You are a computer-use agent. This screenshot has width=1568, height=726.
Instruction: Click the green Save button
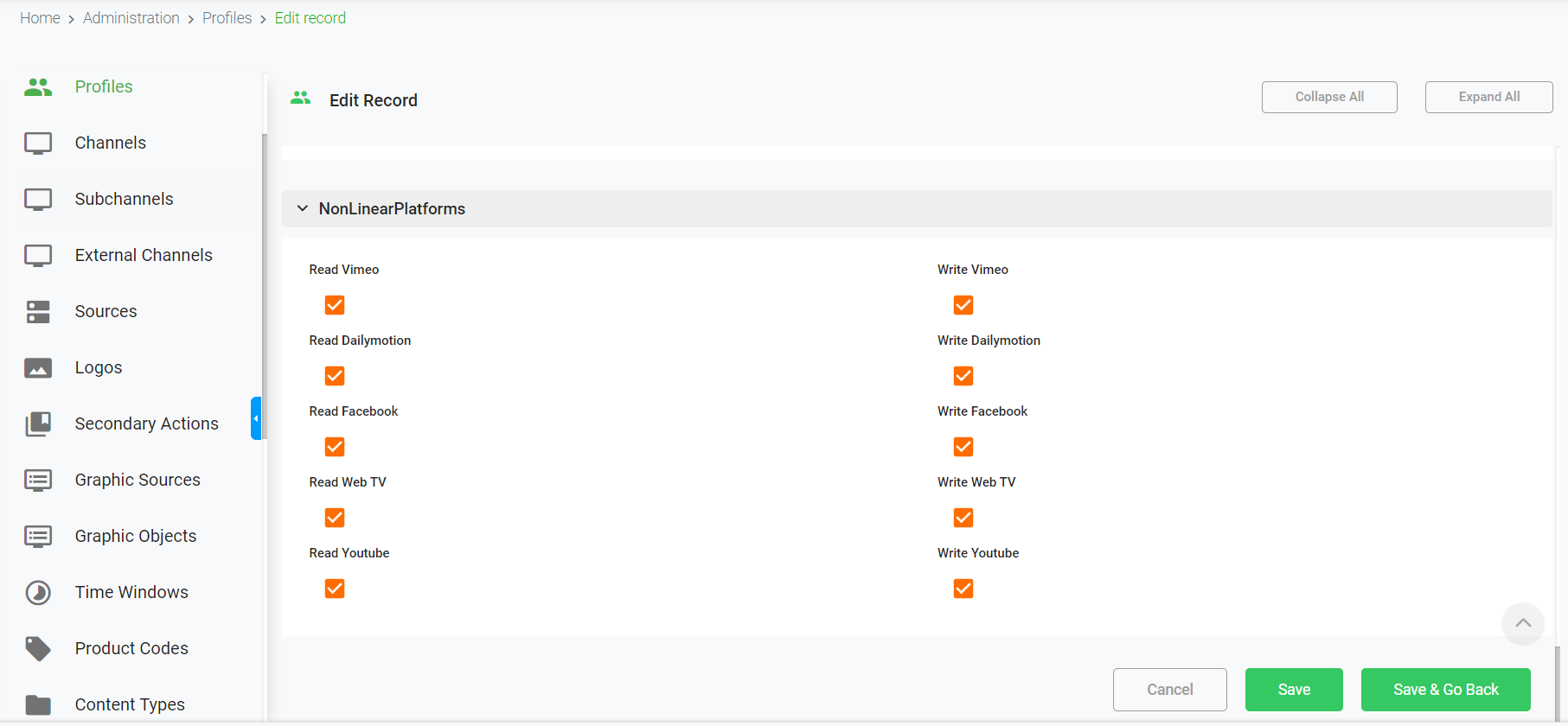click(1294, 690)
